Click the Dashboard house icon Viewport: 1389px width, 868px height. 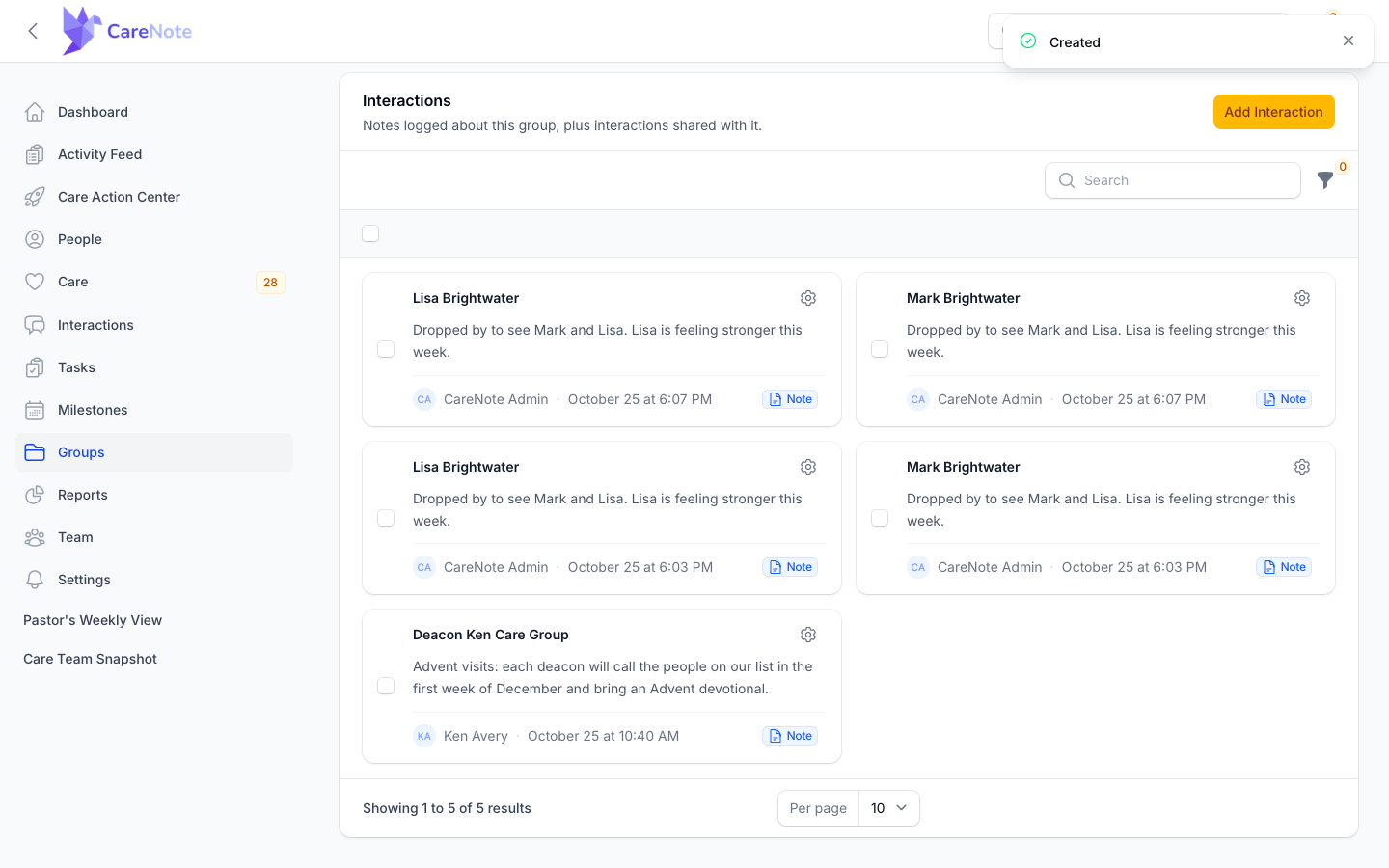pos(35,112)
